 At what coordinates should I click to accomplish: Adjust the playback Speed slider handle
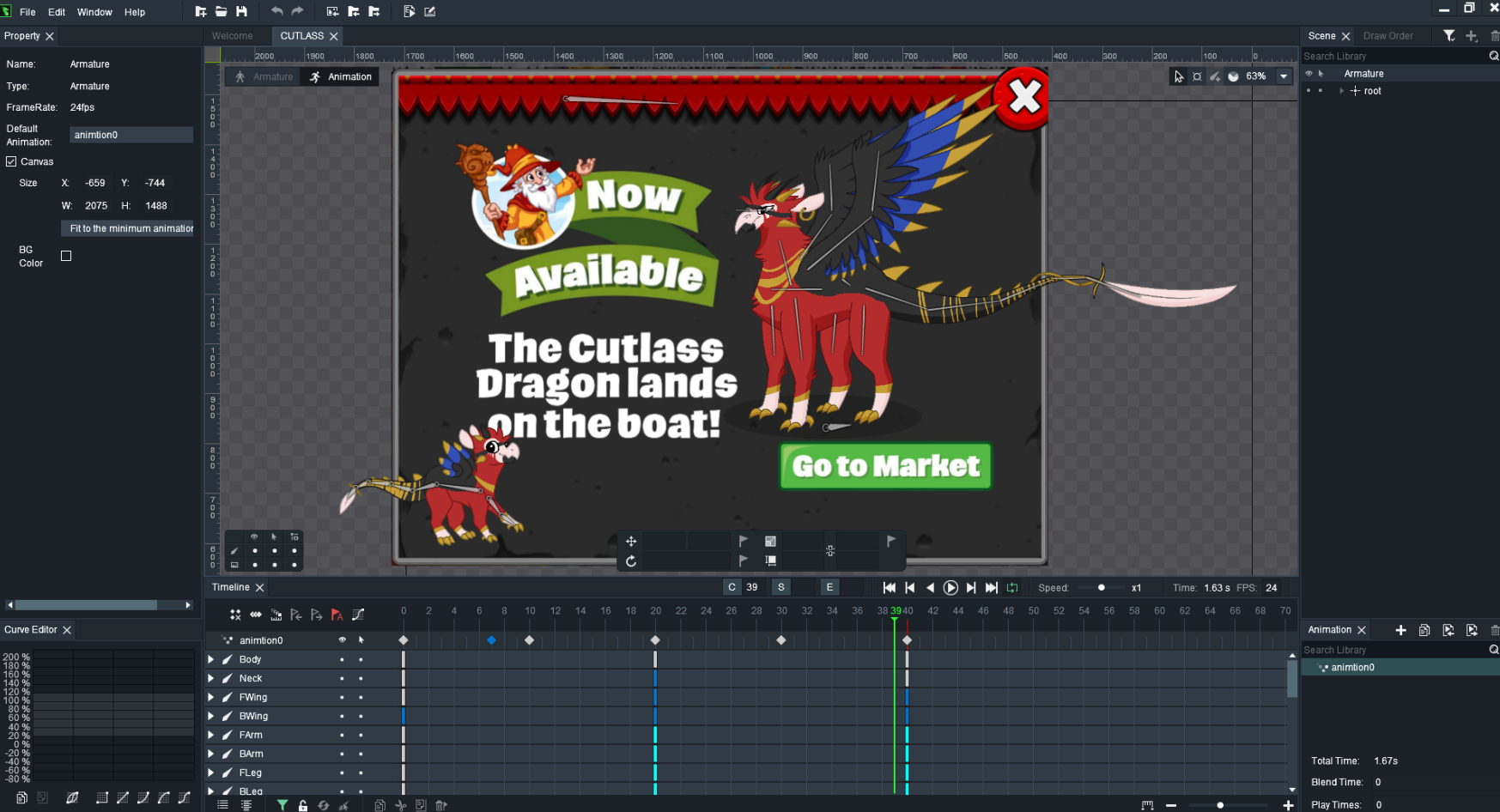pos(1102,588)
